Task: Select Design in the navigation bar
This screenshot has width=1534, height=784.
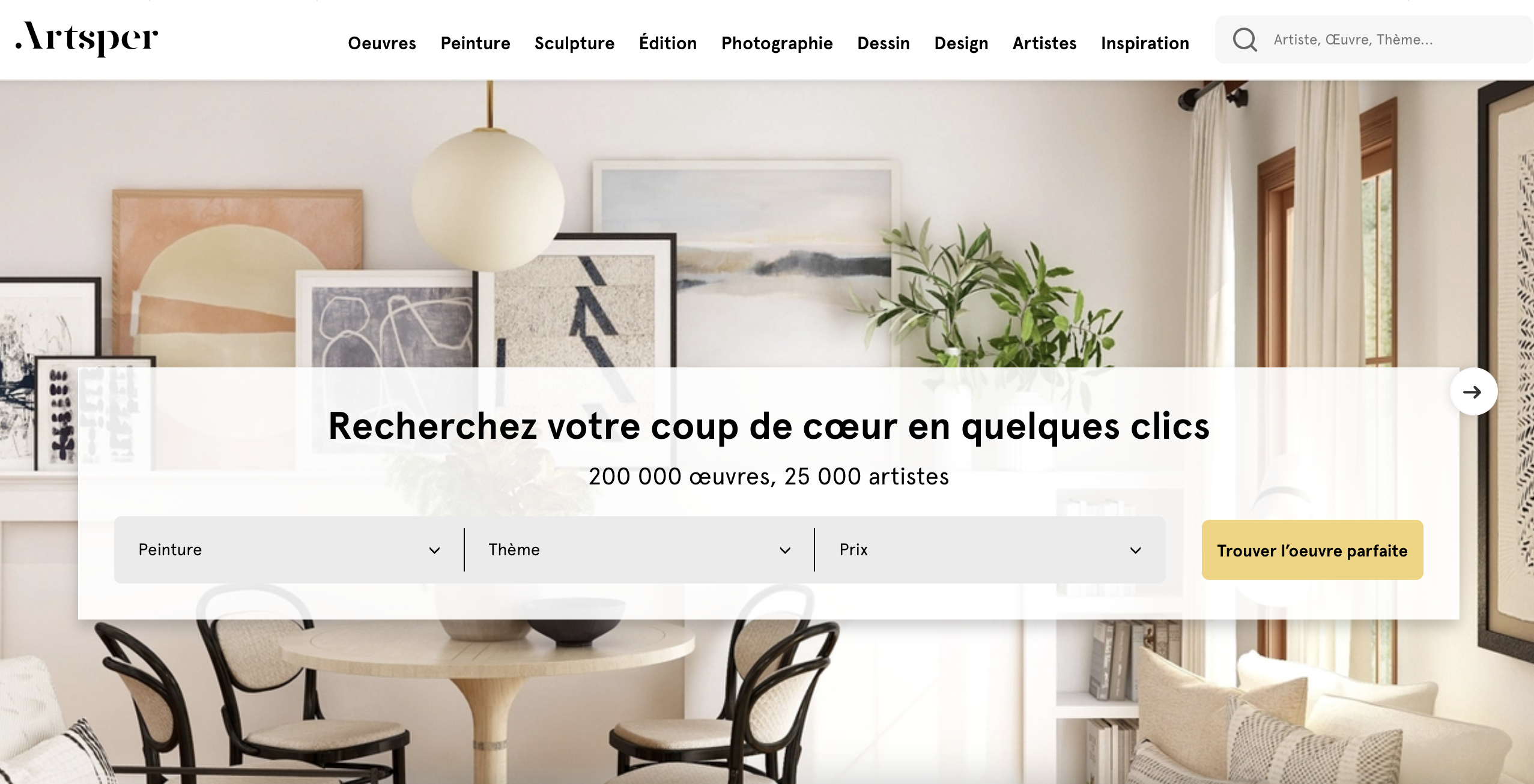Action: pos(961,43)
